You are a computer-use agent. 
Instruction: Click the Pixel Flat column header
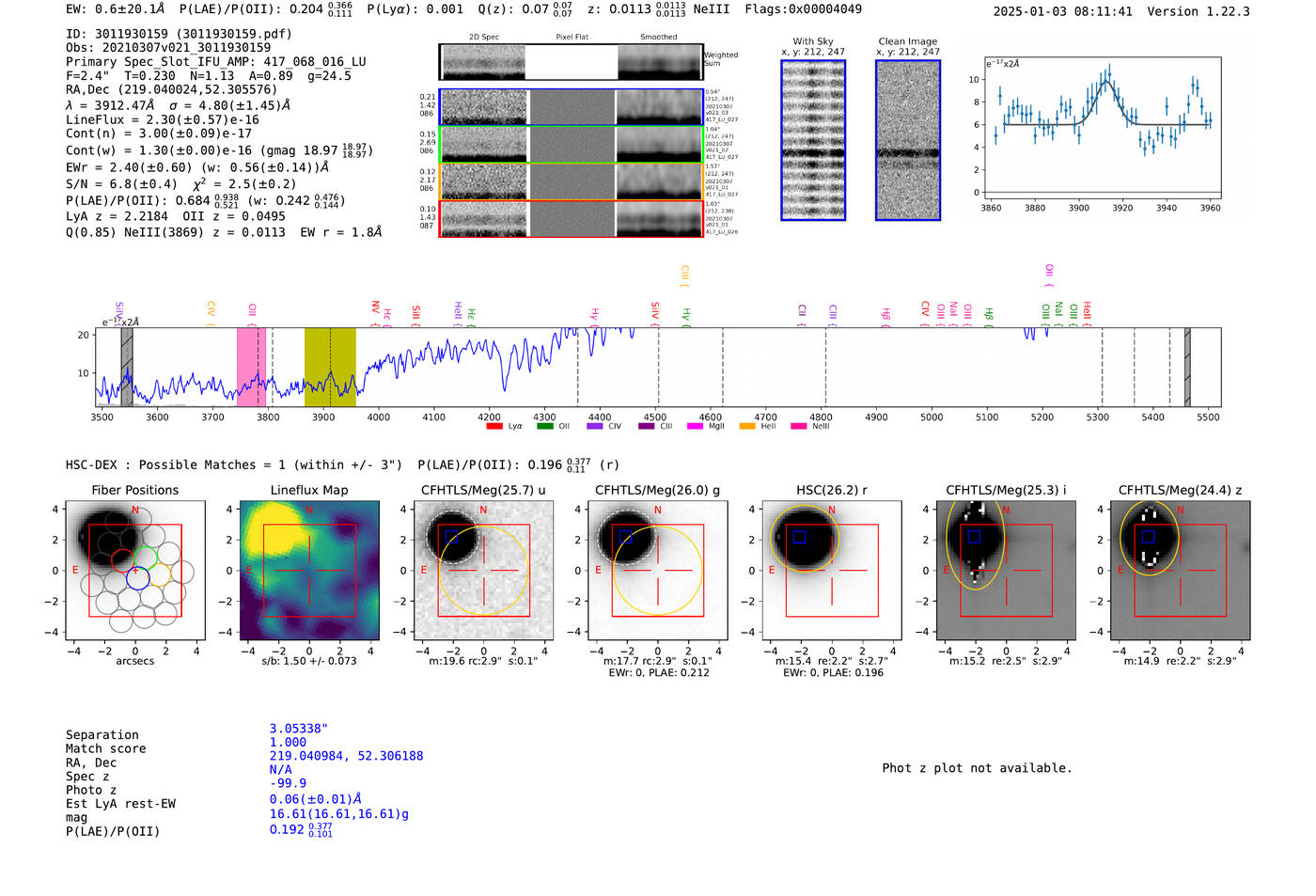[x=572, y=38]
